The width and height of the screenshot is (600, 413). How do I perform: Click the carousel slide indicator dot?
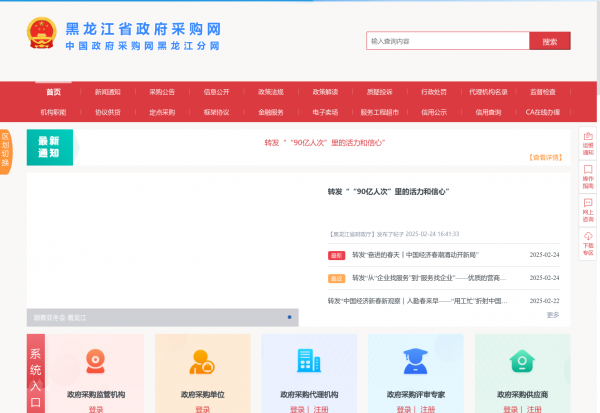[289, 317]
